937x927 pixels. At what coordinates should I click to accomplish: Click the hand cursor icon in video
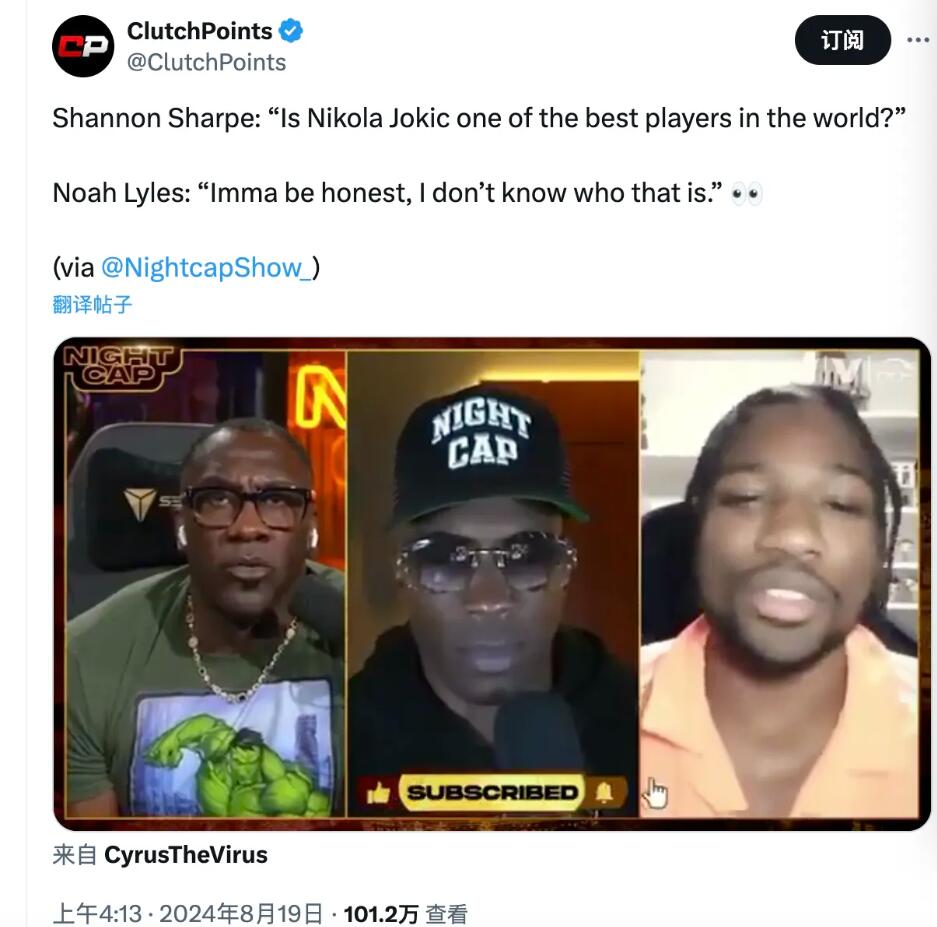(655, 794)
